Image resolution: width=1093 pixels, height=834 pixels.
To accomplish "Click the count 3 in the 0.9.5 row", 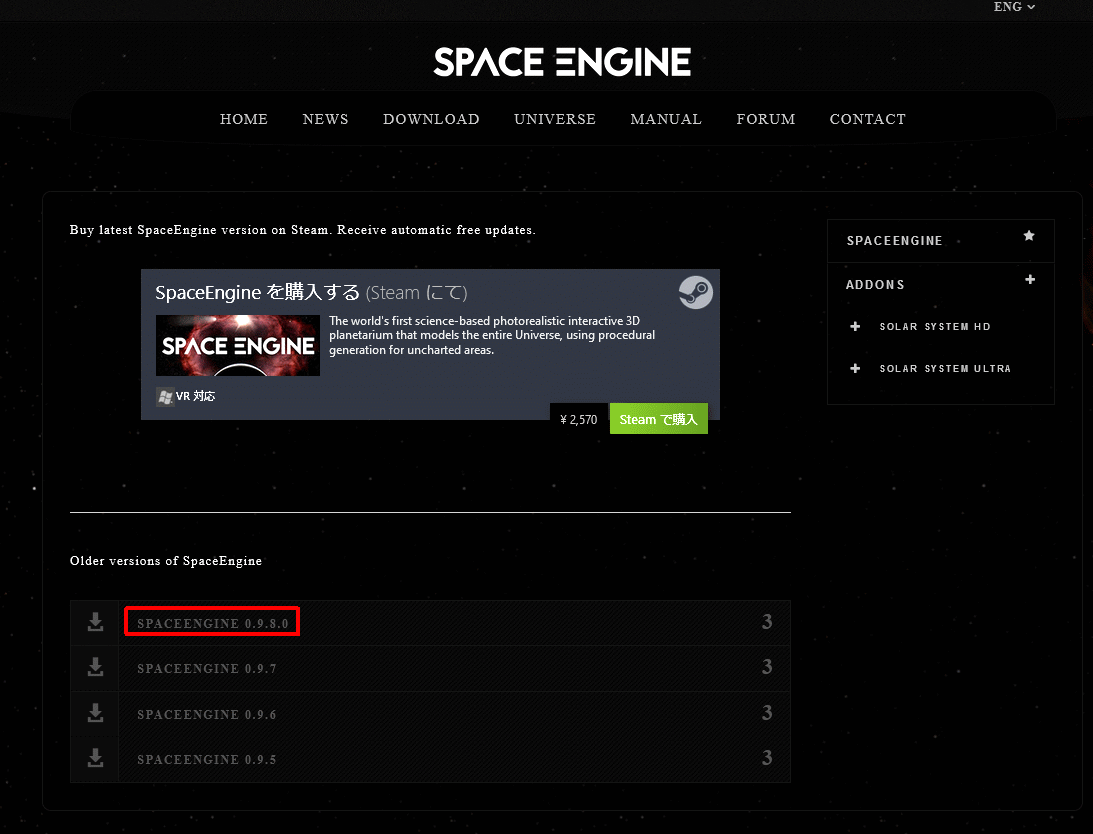I will (x=767, y=758).
